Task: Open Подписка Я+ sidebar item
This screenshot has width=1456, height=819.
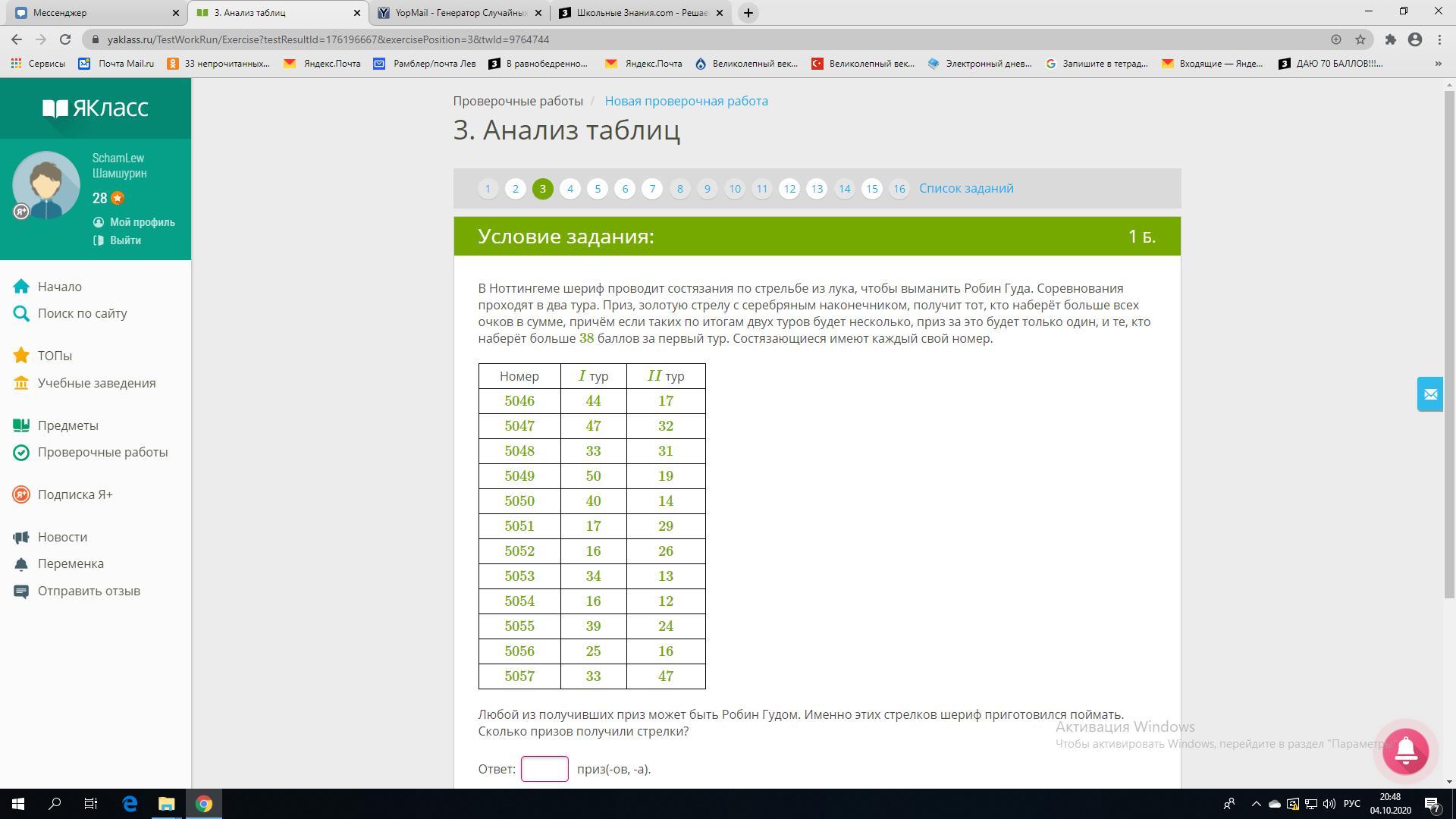Action: [75, 494]
